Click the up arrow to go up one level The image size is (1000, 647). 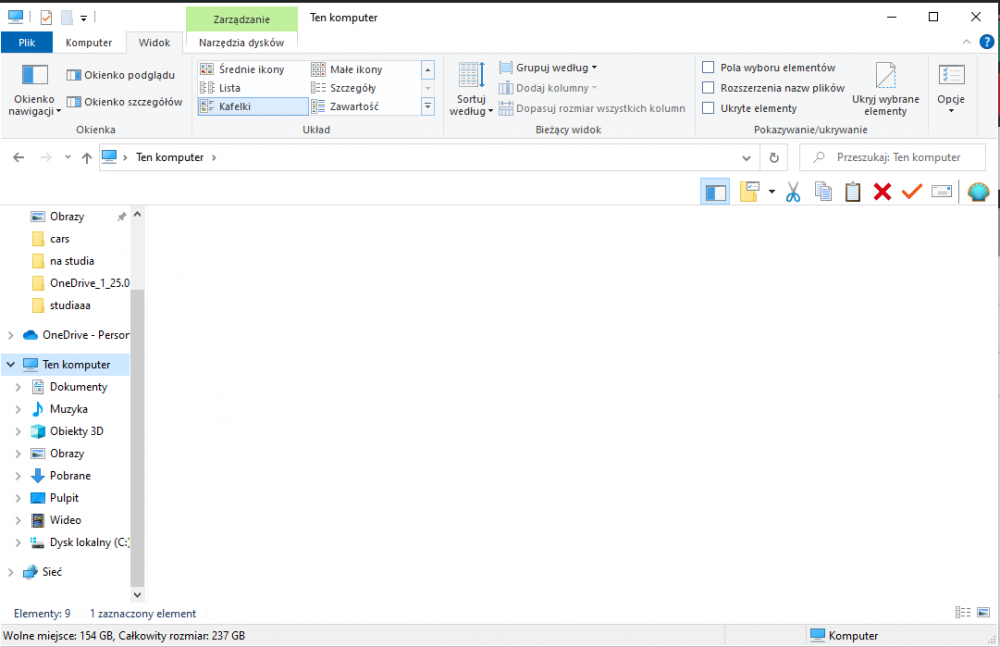[x=86, y=158]
